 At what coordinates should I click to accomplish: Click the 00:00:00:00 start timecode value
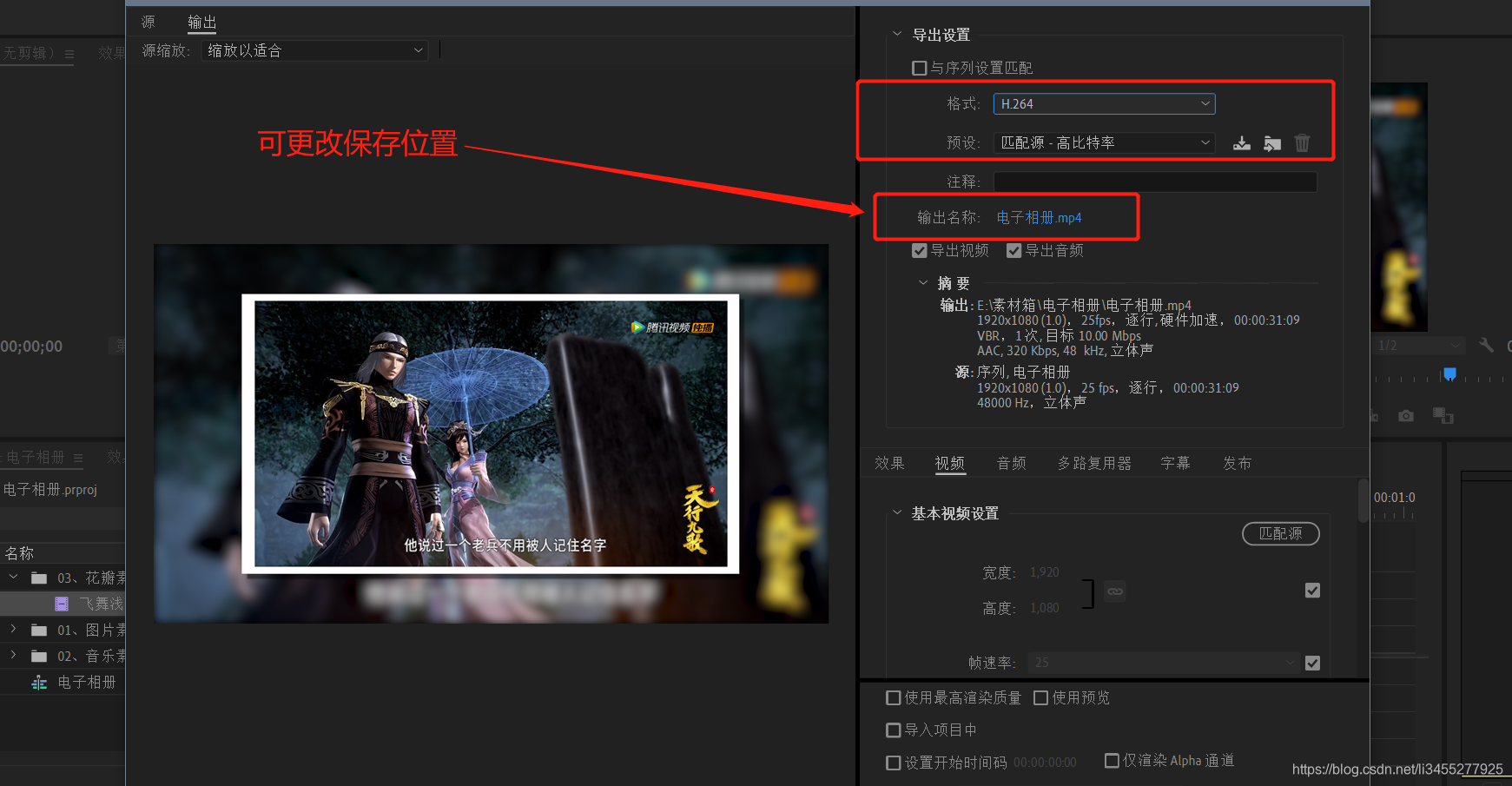(1045, 763)
